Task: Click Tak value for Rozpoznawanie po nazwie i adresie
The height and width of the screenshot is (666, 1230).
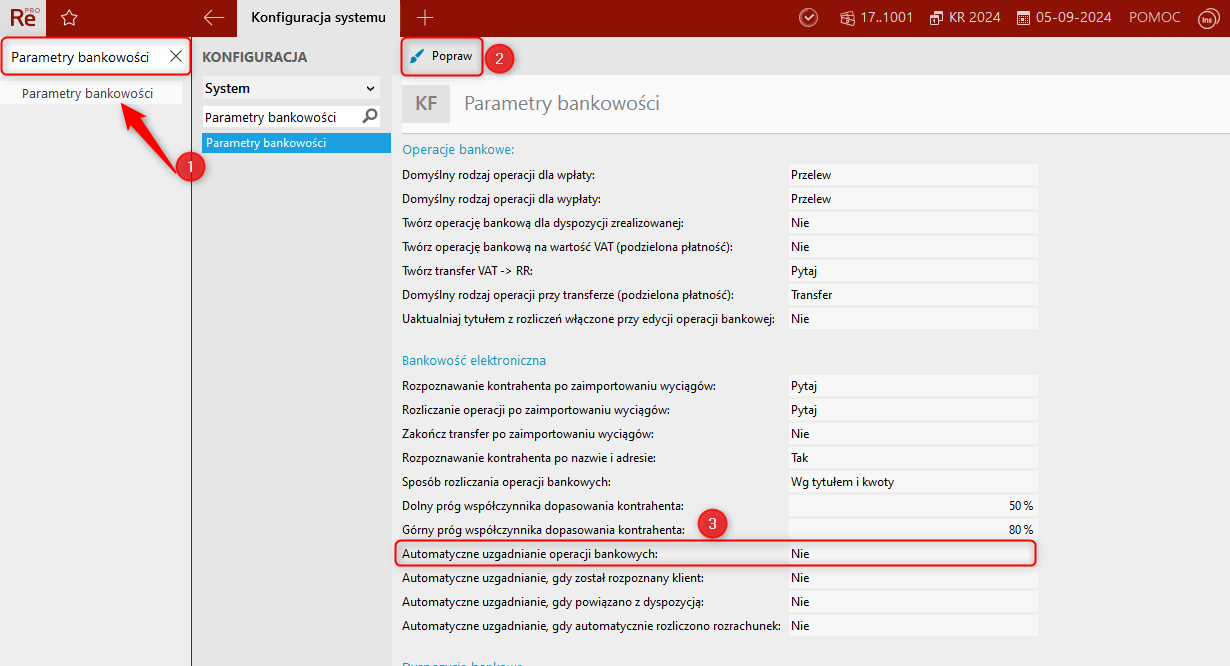Action: tap(912, 458)
